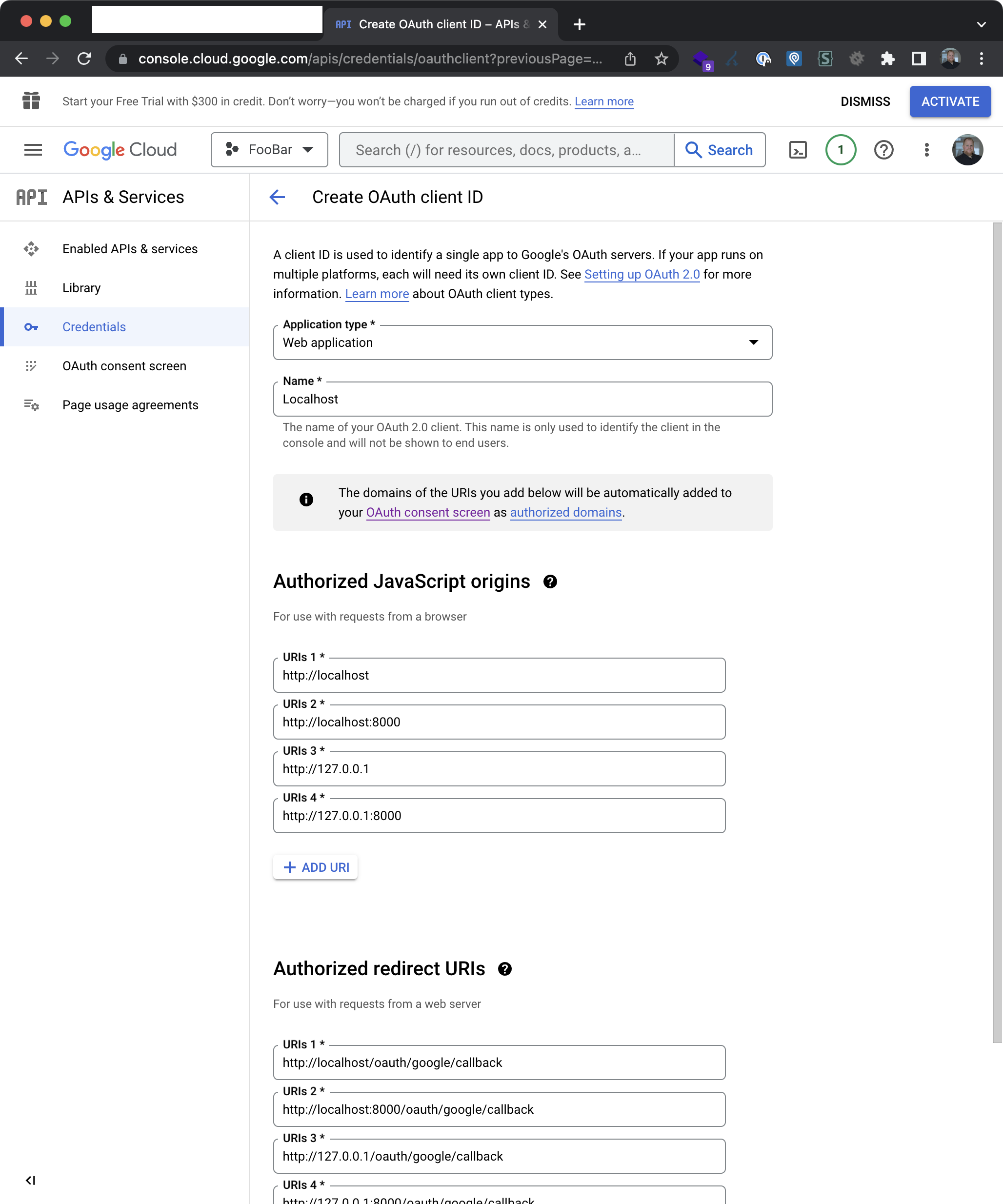Image resolution: width=1003 pixels, height=1204 pixels.
Task: Click the Setting up OAuth 2.0 link
Action: coord(642,275)
